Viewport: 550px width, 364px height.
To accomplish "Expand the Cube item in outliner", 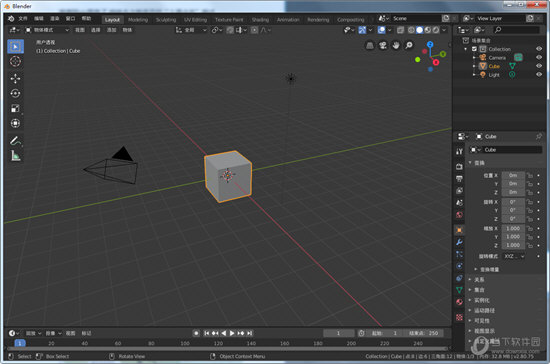I will click(474, 66).
